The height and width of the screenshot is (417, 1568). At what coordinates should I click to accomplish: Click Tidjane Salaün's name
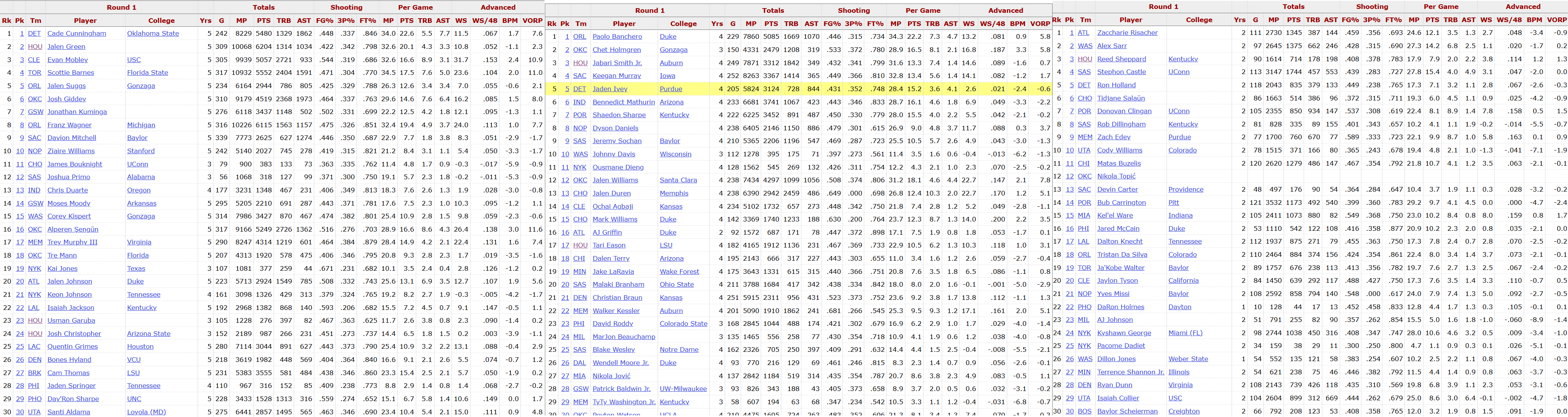(1121, 98)
